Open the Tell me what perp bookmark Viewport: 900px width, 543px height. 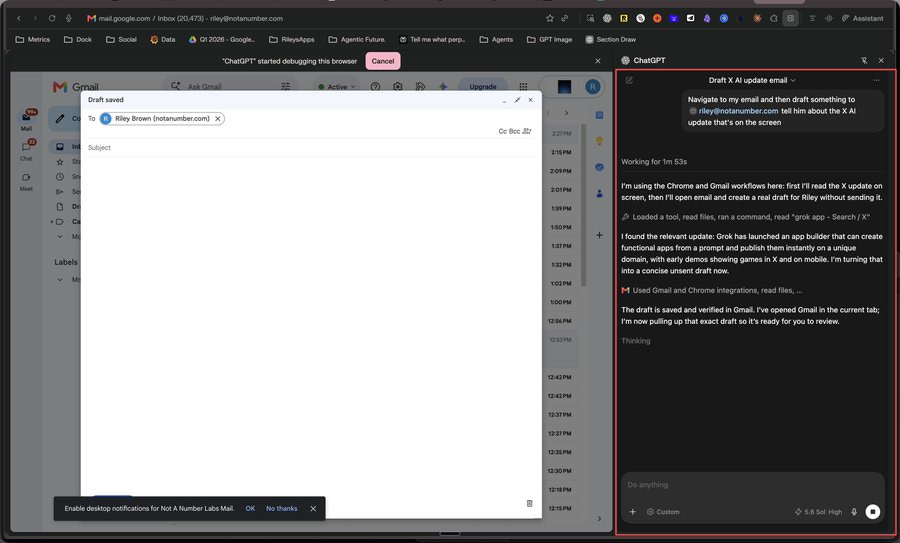[x=432, y=40]
